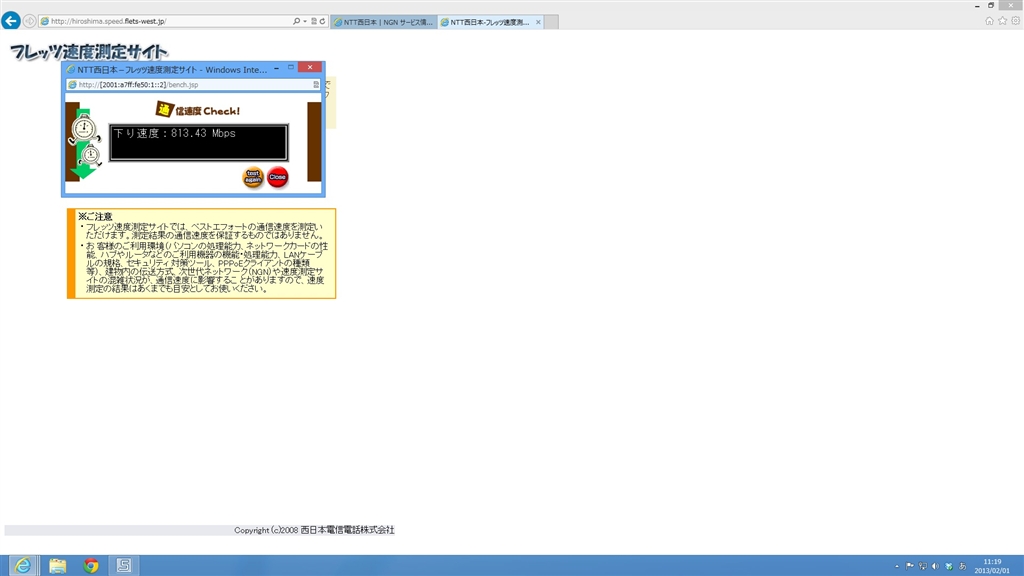The height and width of the screenshot is (576, 1024).
Task: Open the network status tray icon
Action: 923,566
